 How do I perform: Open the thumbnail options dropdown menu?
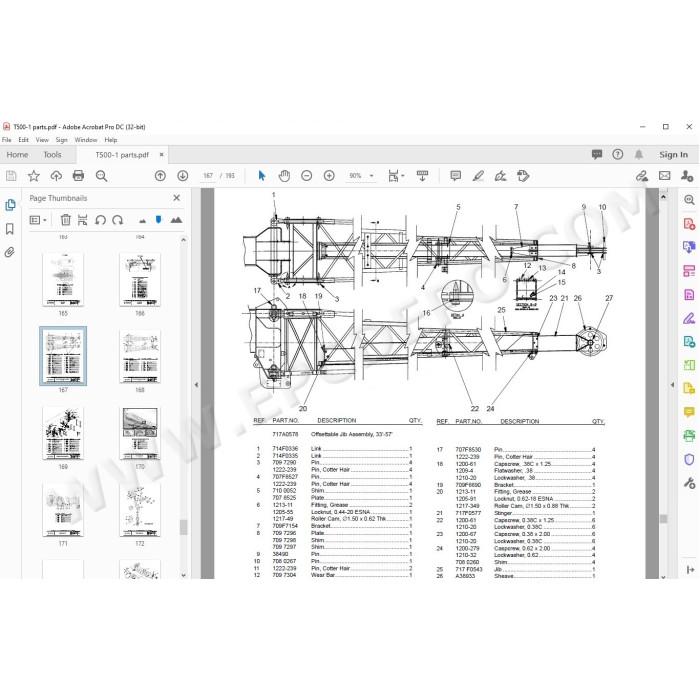(x=38, y=220)
